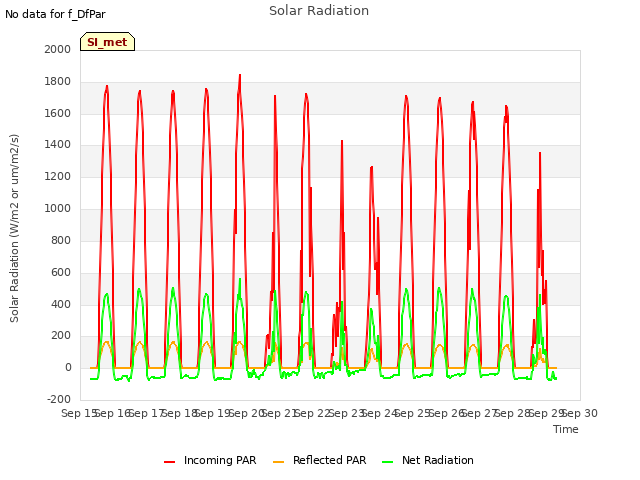Click the orange Reflected PAR legend swatch
Viewport: 640px width, 480px height.
pyautogui.click(x=278, y=462)
